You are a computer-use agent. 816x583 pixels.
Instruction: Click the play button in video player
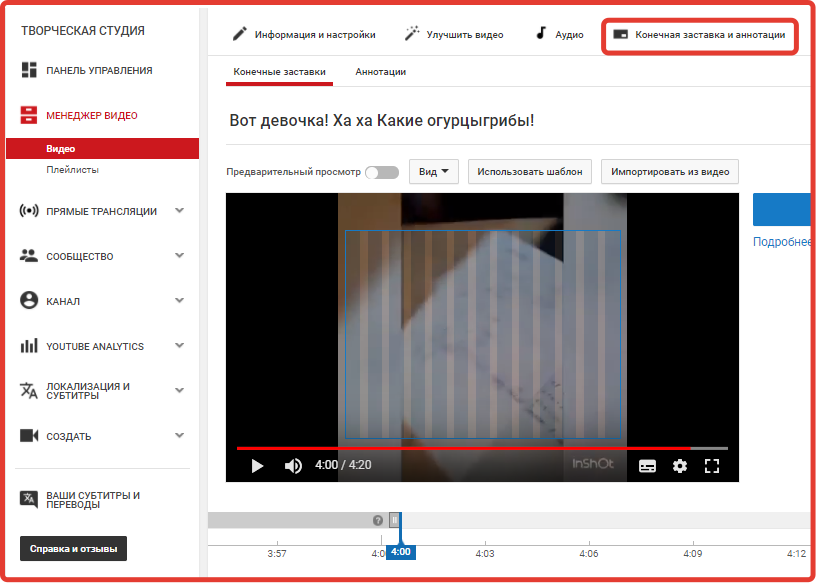257,465
